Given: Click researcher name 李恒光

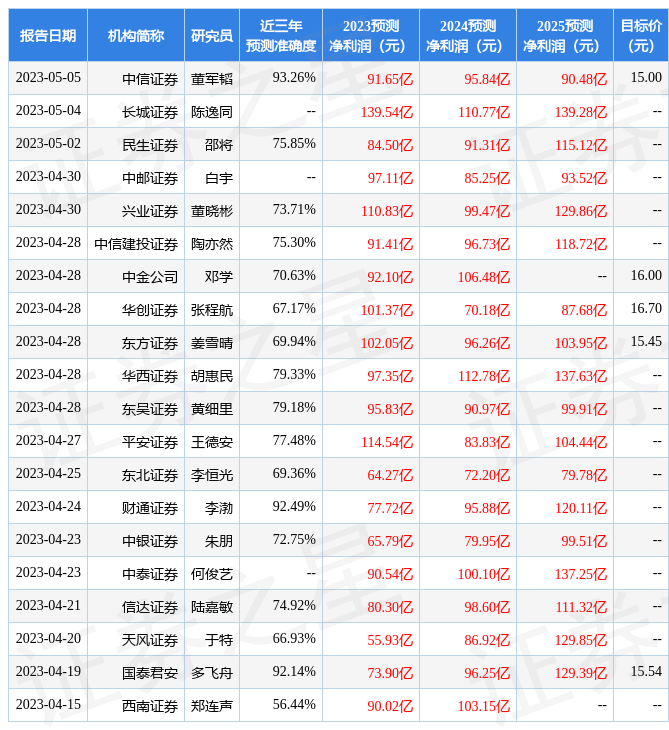Looking at the screenshot, I should coord(212,475).
